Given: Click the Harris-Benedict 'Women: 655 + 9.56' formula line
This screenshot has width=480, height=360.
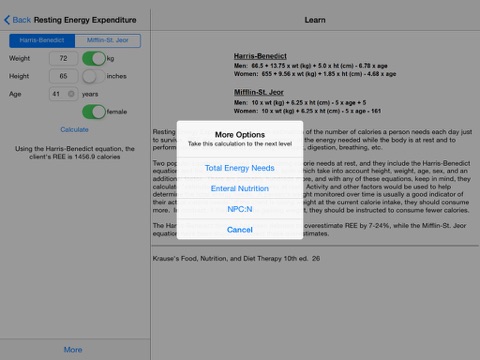Looking at the screenshot, I should click(315, 74).
